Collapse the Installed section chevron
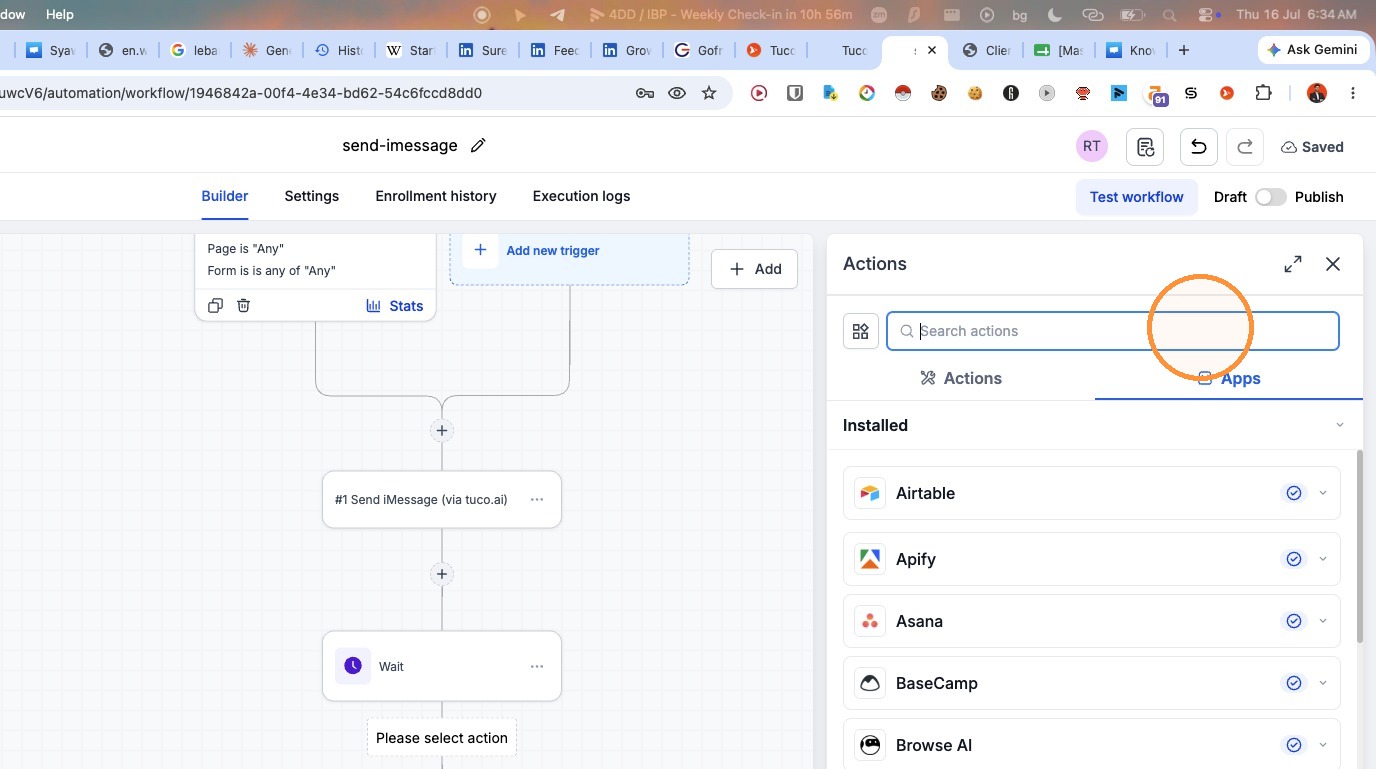 click(x=1340, y=425)
